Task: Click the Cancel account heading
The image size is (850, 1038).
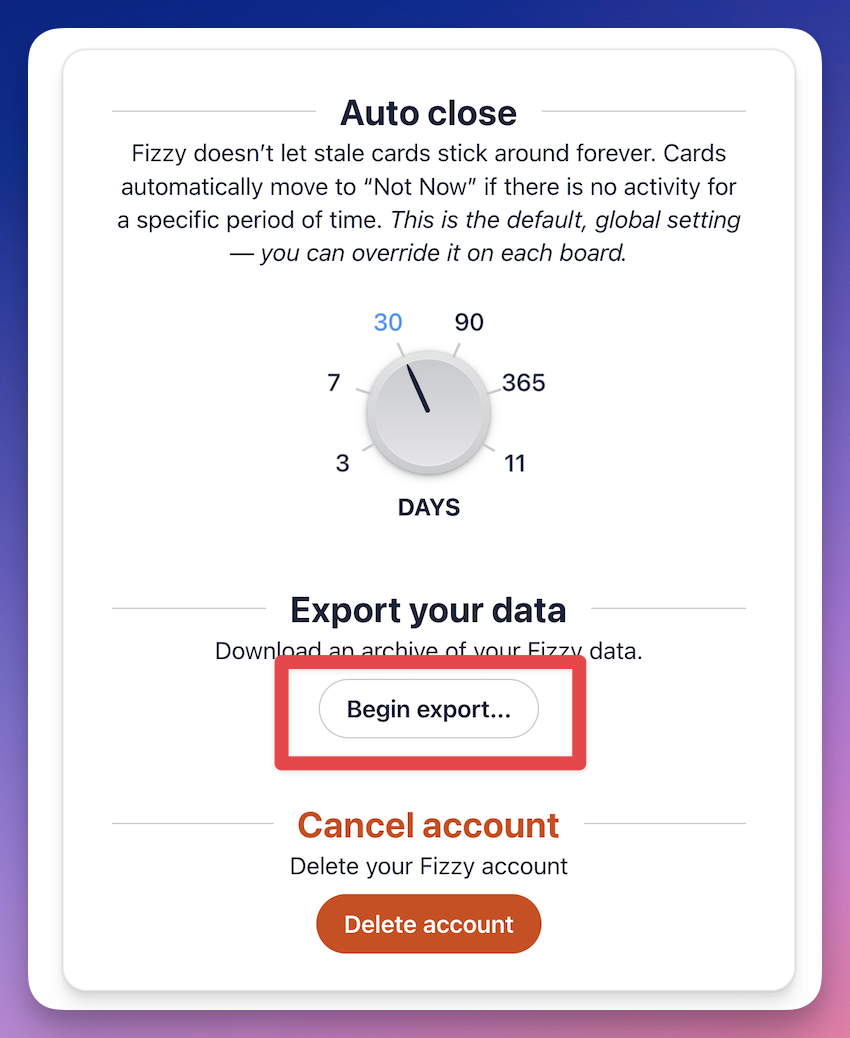Action: pos(428,826)
